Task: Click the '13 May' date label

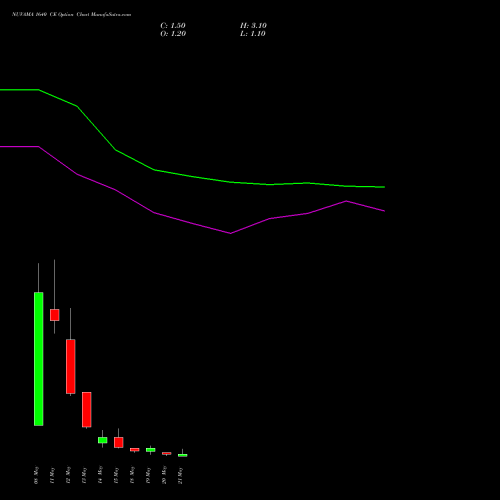Action: point(84,475)
